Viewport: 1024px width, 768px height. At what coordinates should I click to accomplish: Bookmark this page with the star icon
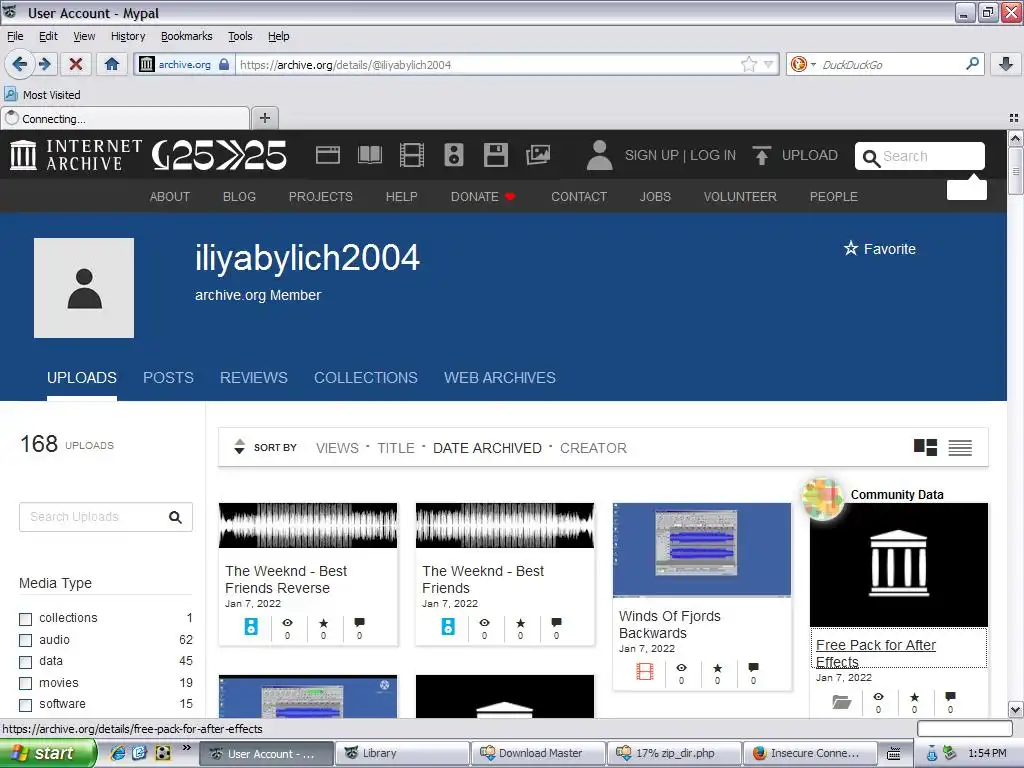tap(748, 64)
